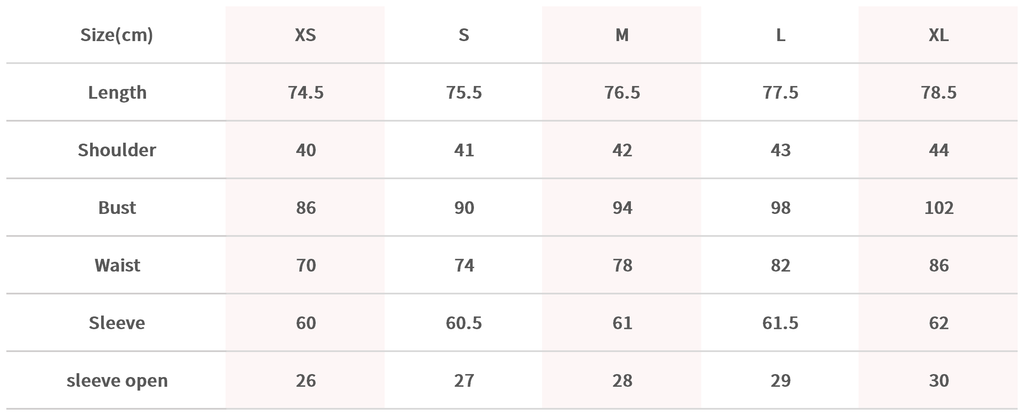The height and width of the screenshot is (416, 1024).
Task: Select the M size column header
Action: point(622,35)
